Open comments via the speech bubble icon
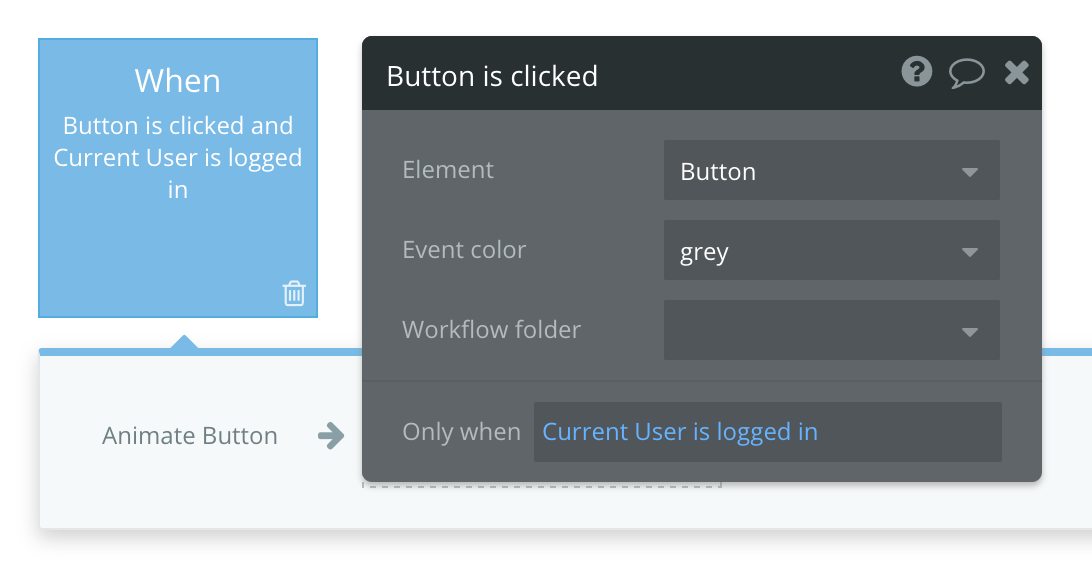The height and width of the screenshot is (566, 1092). click(x=966, y=73)
